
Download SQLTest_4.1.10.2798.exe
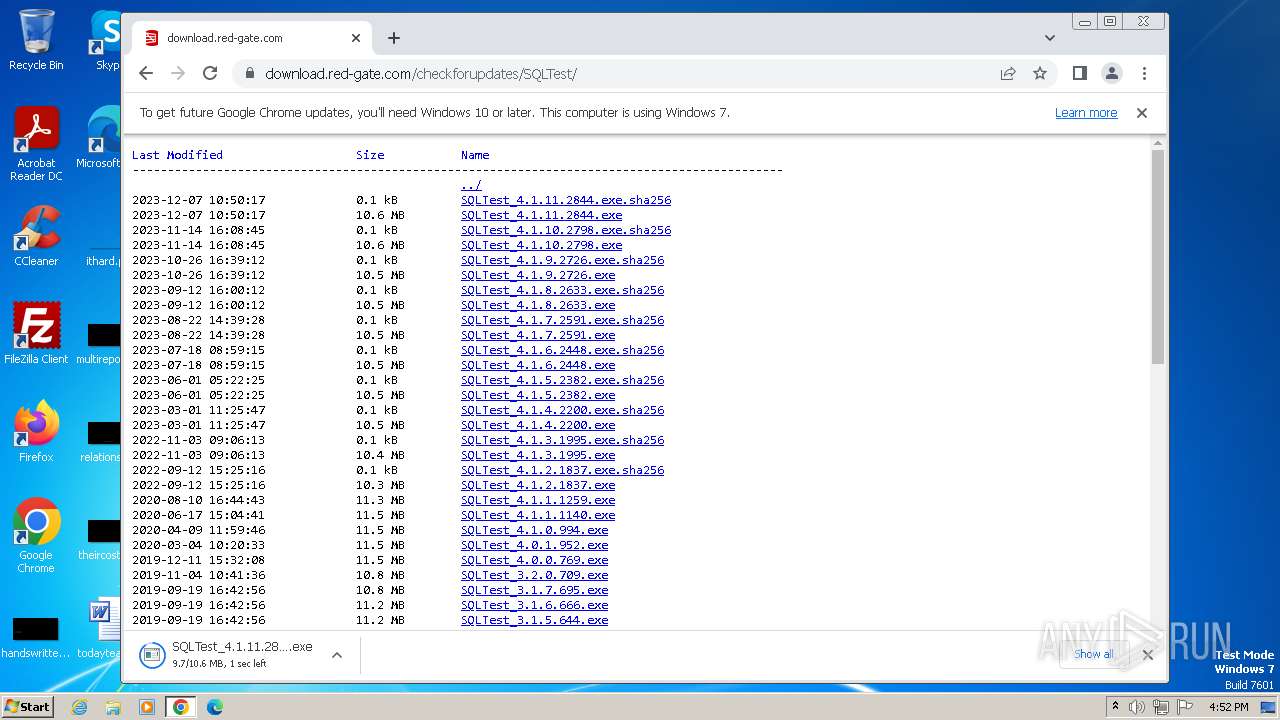coord(541,245)
